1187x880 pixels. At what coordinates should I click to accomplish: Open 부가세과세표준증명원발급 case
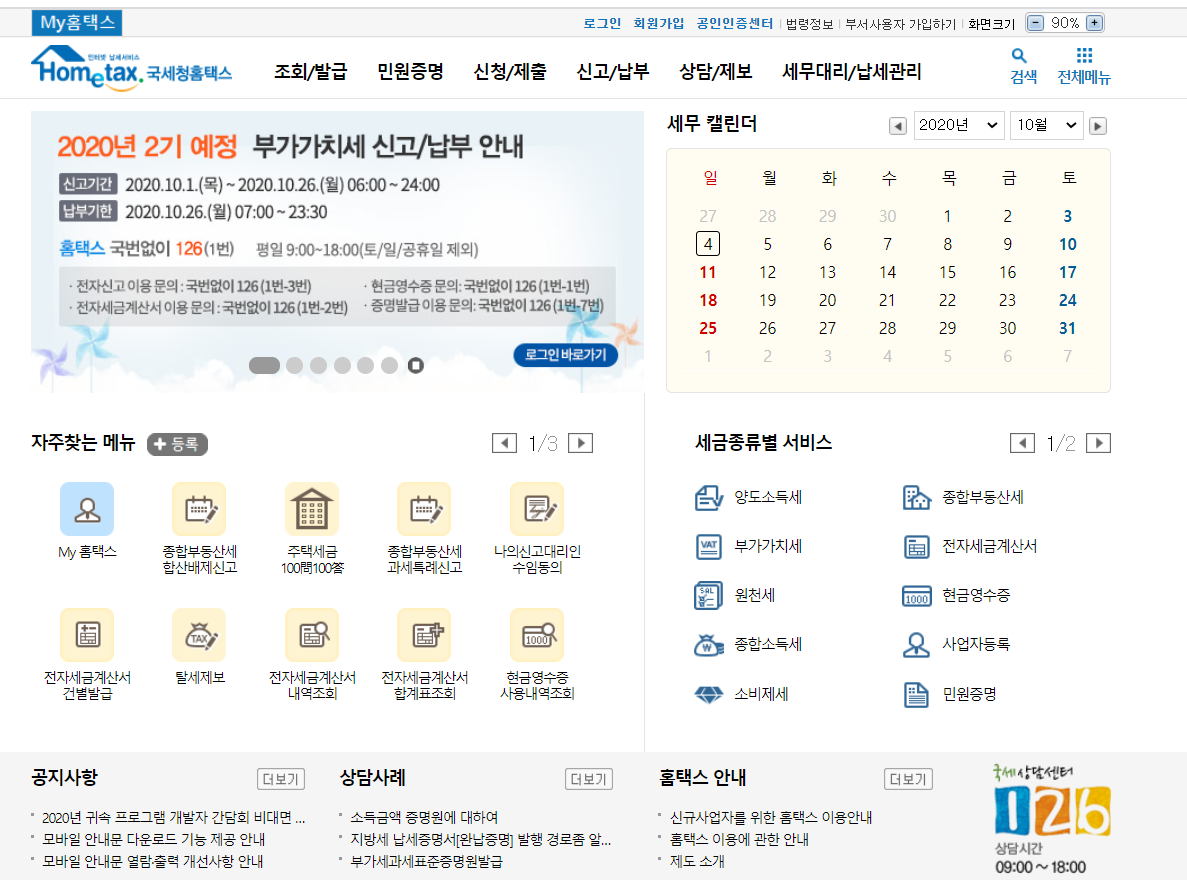point(426,861)
